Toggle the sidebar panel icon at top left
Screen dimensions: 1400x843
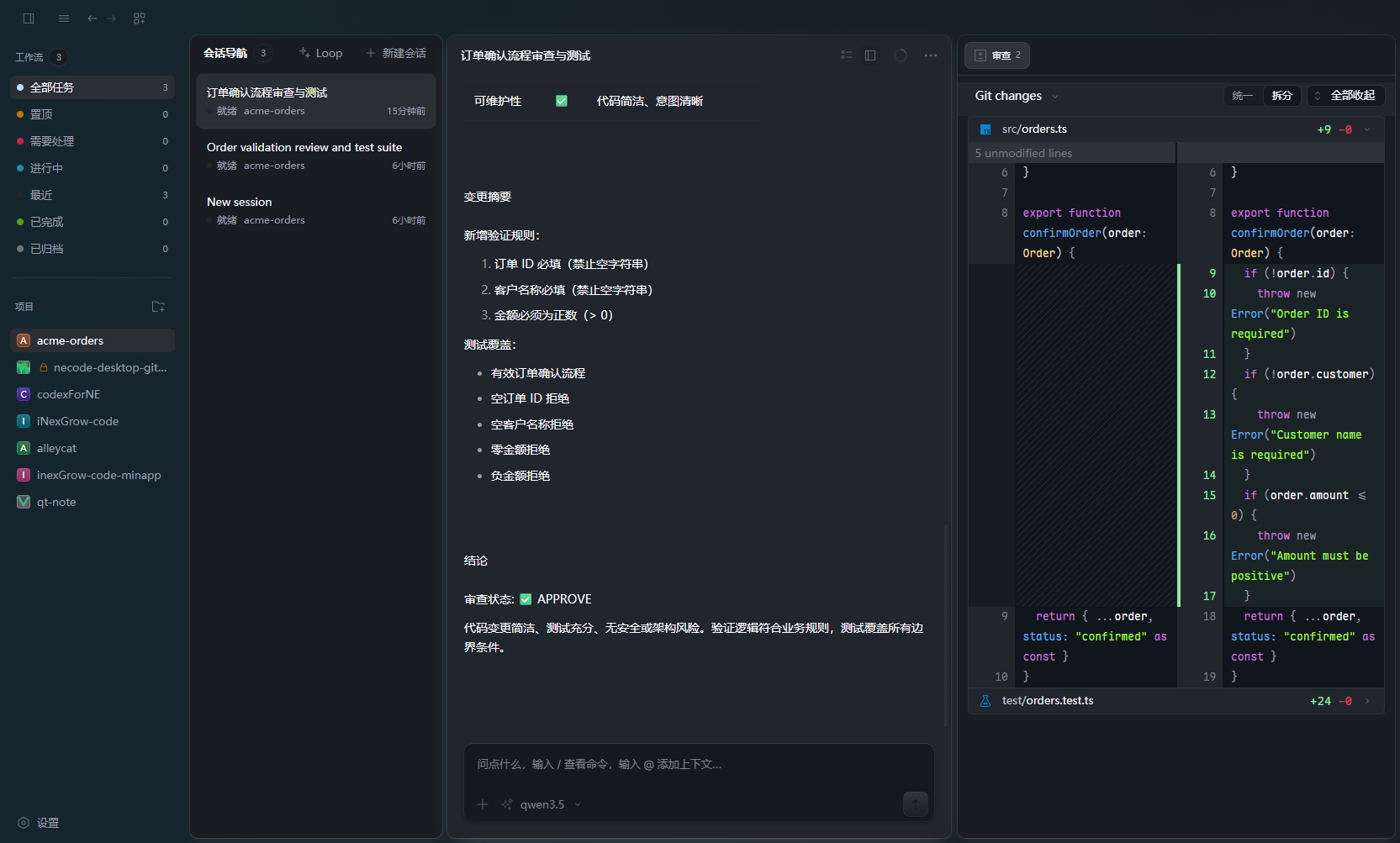pos(29,18)
